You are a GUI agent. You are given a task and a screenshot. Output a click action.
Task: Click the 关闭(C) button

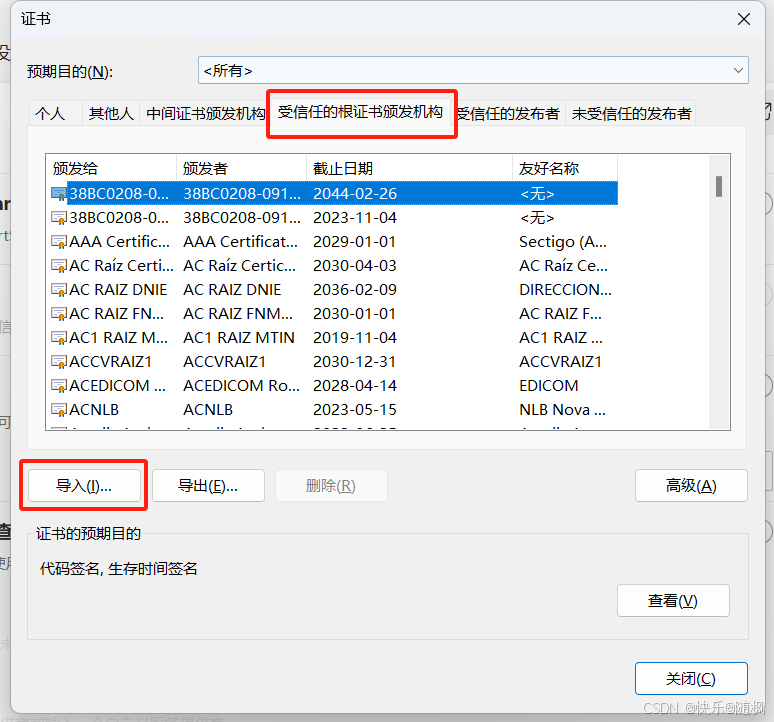[691, 679]
